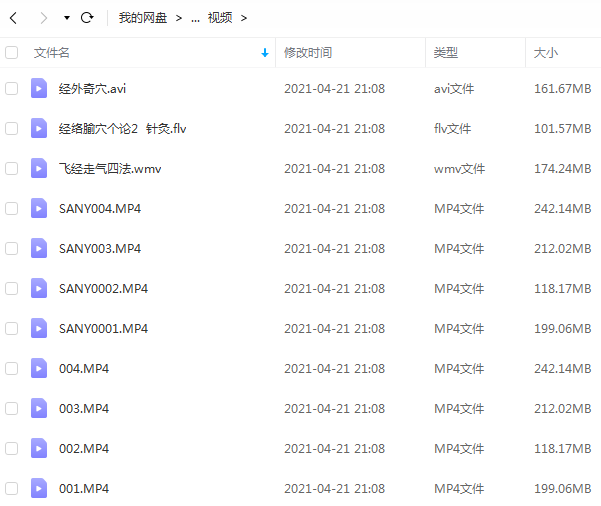601x506 pixels.
Task: Select the file name 003.MP4
Action: coord(84,409)
